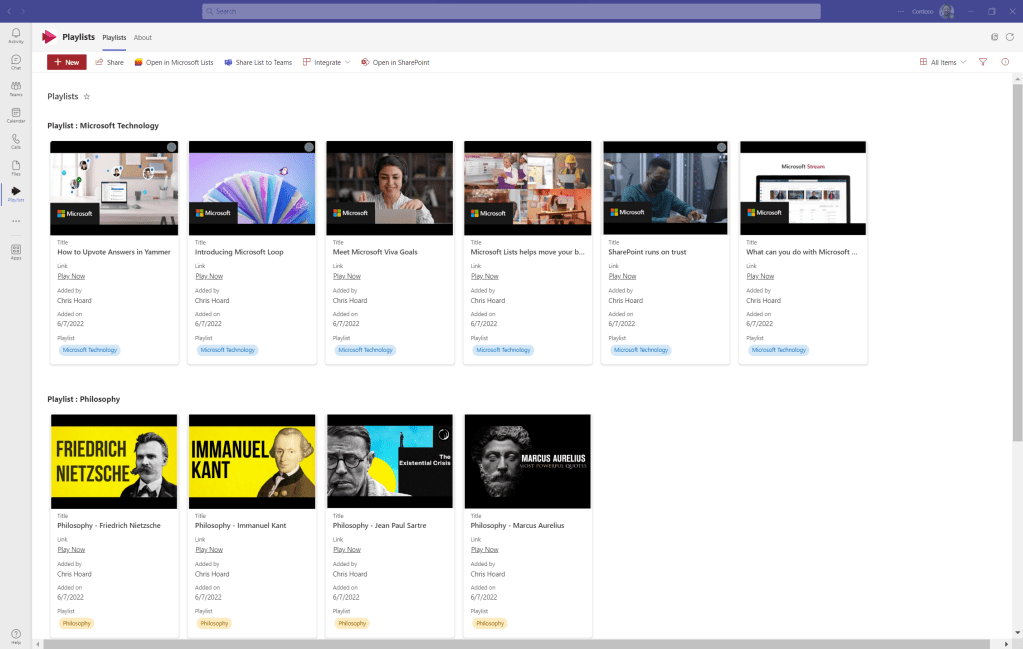Click Play Now for Introducing Microsoft Loop
1023x649 pixels.
209,276
